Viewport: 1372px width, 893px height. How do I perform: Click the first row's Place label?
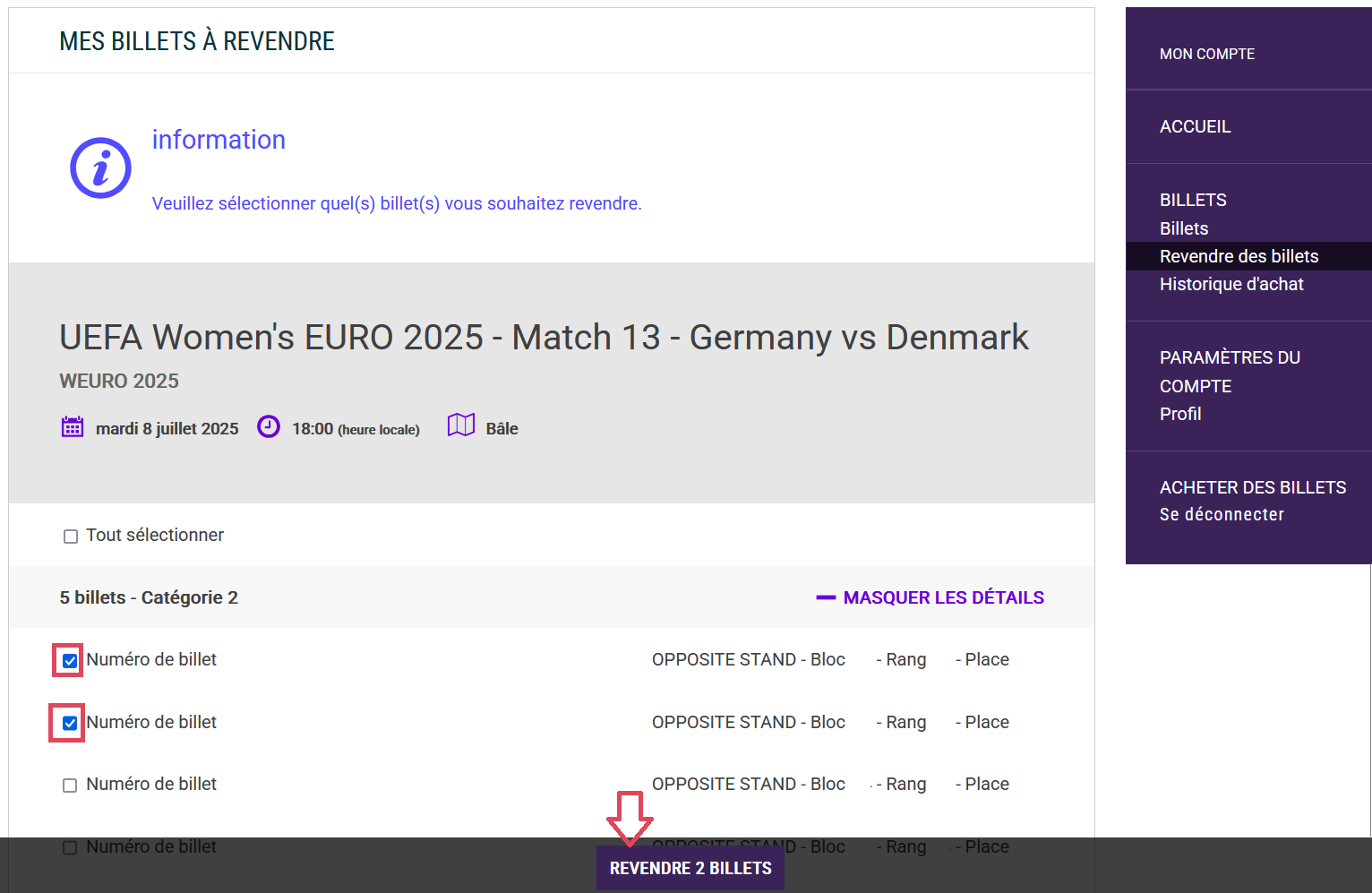pos(987,659)
